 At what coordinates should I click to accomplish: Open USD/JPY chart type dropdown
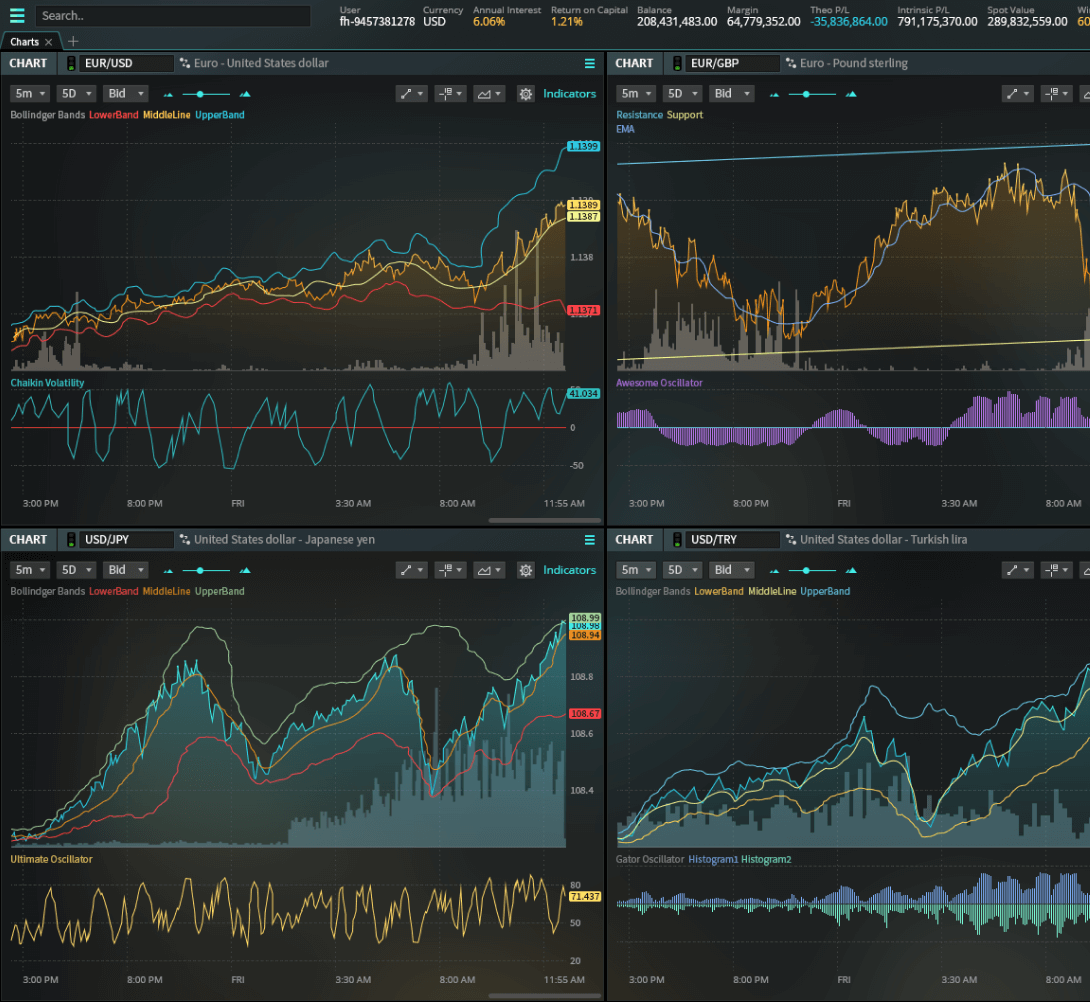pos(489,569)
